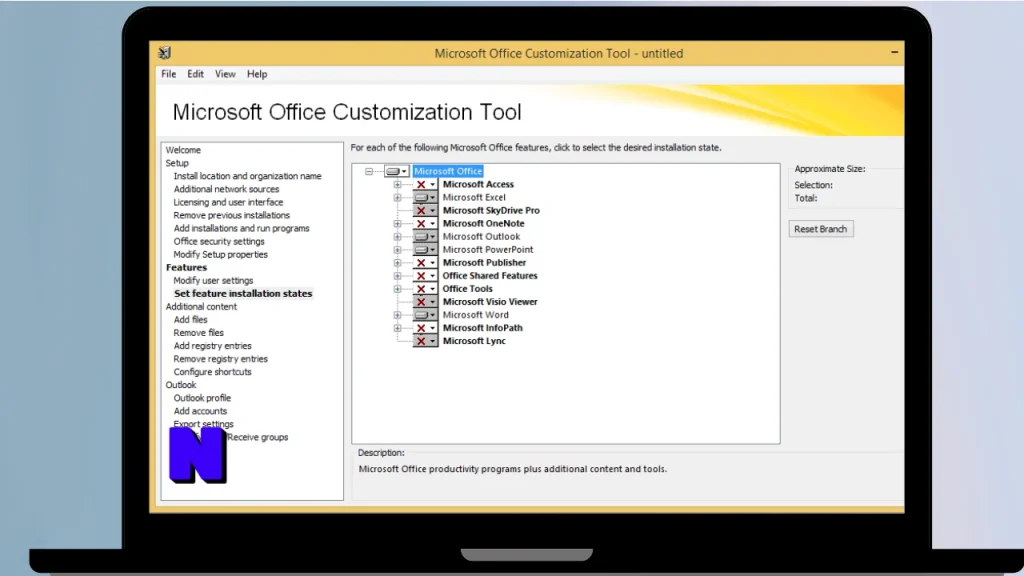The width and height of the screenshot is (1024, 576).
Task: Open install state dropdown for Microsoft Excel
Action: 425,197
